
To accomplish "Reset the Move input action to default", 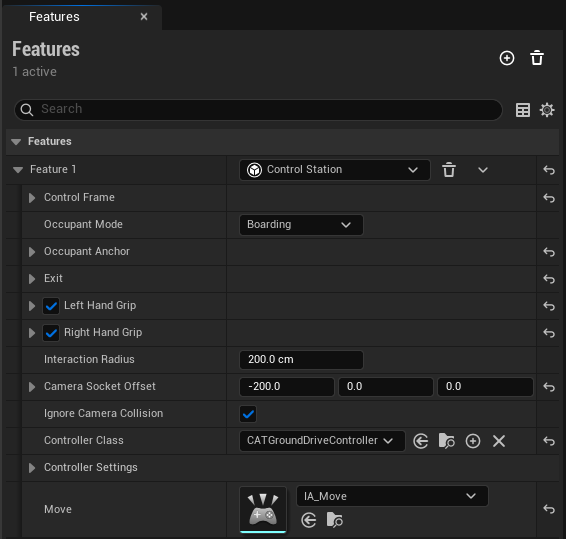I will click(549, 509).
